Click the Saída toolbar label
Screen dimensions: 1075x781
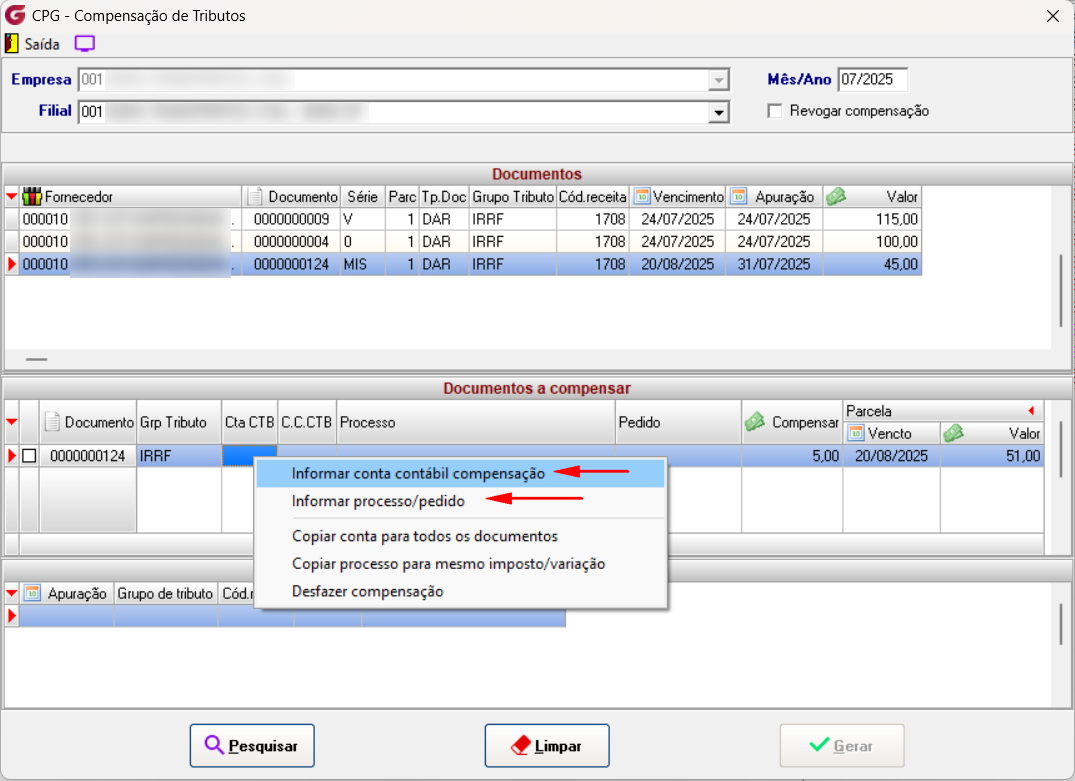click(x=42, y=44)
